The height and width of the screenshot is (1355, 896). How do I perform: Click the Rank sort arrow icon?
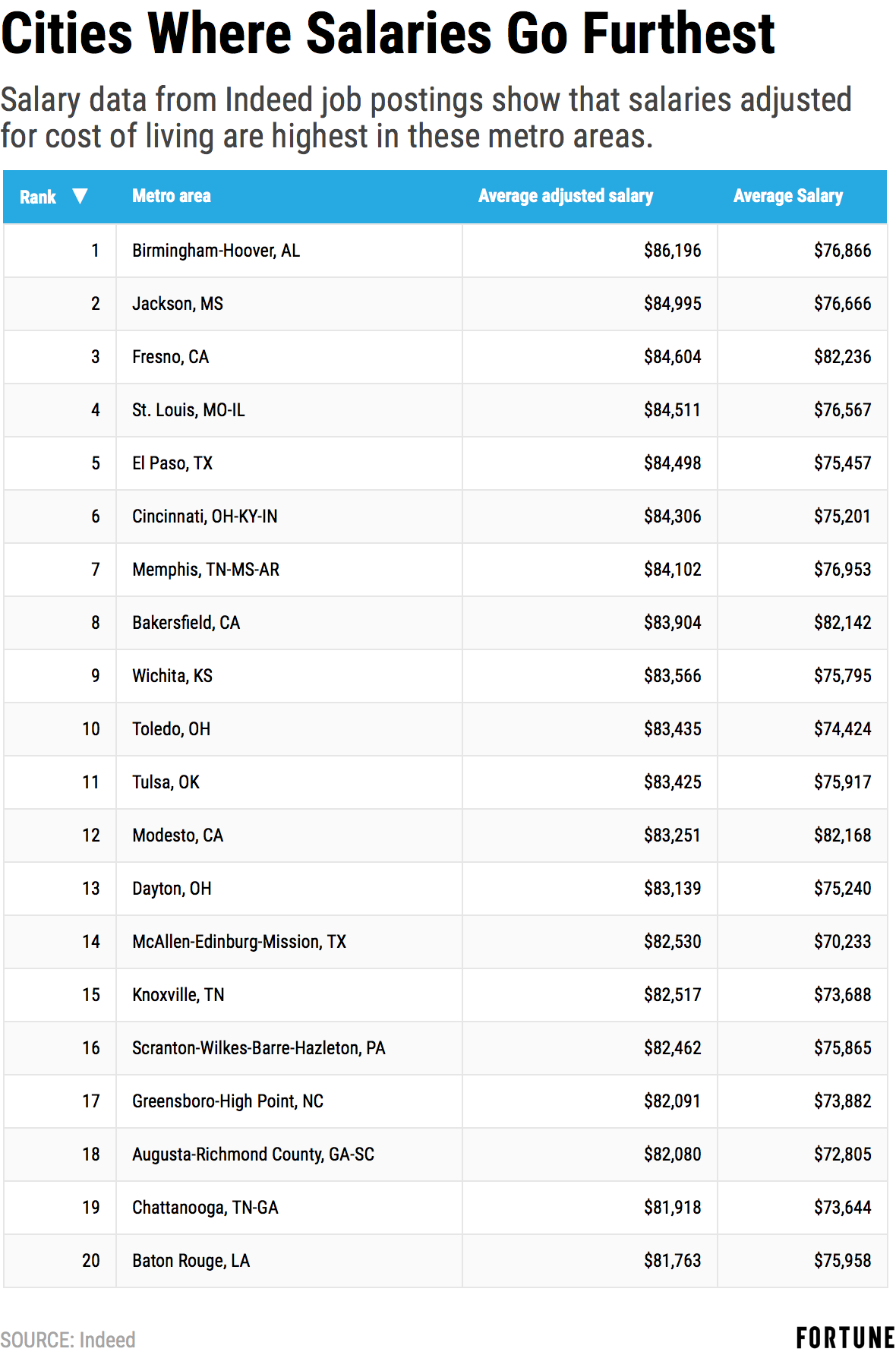(x=80, y=197)
